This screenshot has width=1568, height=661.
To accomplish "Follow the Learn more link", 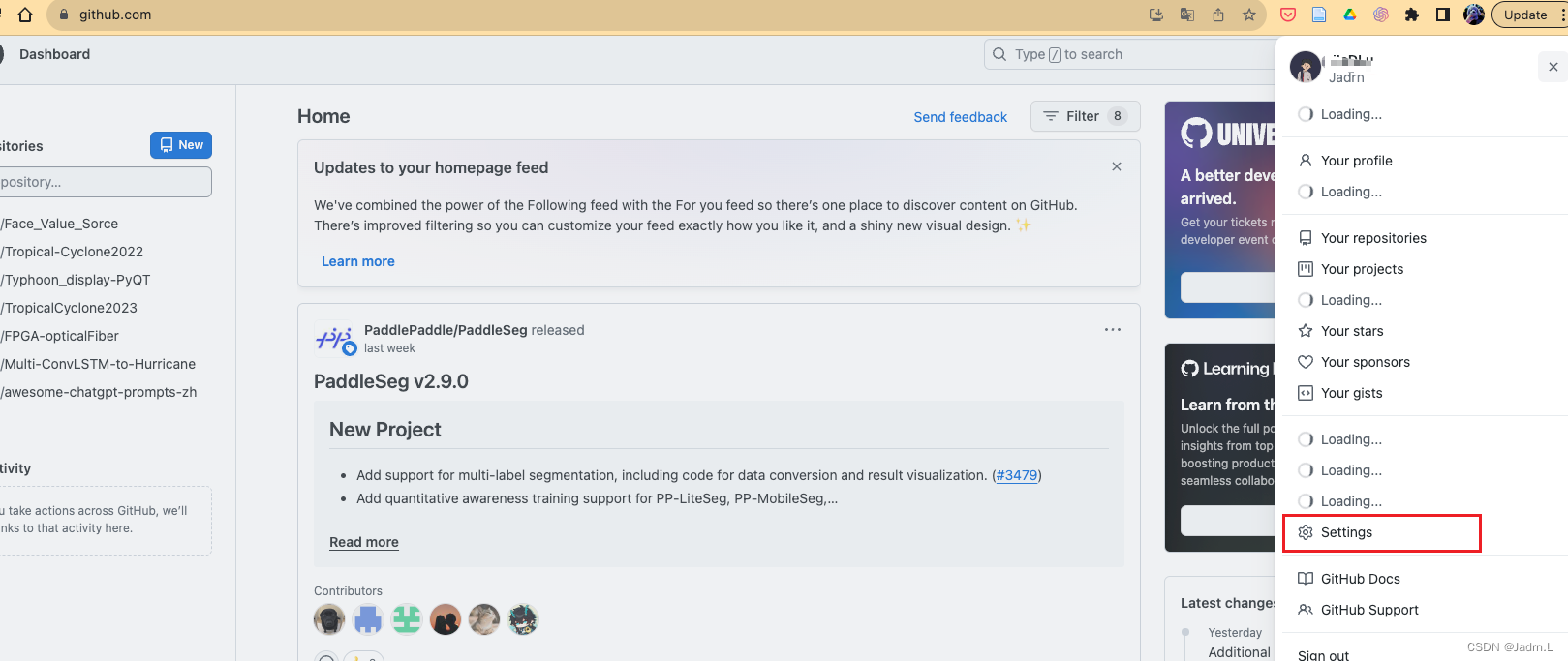I will 358,261.
